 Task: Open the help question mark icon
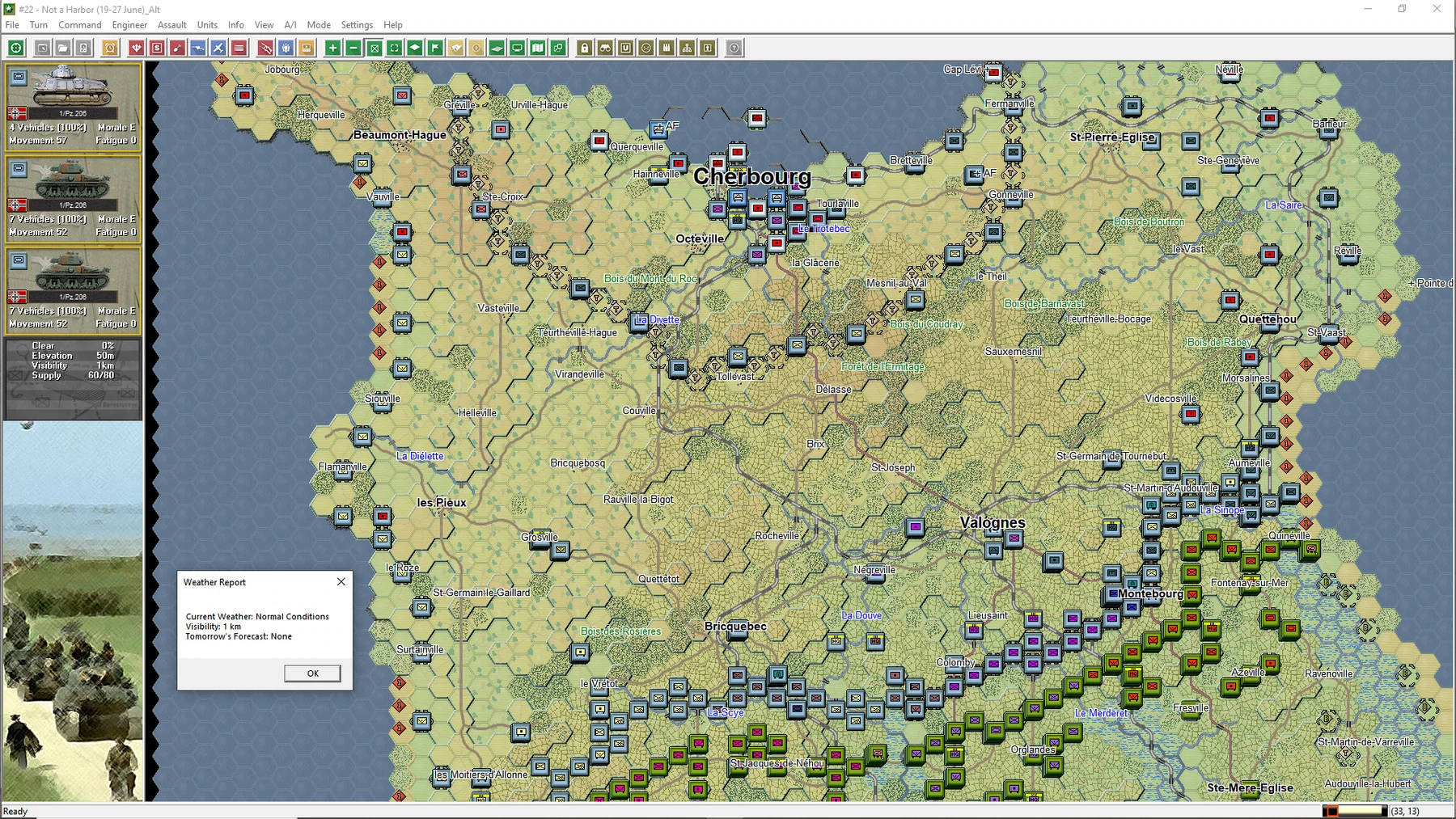pyautogui.click(x=733, y=48)
